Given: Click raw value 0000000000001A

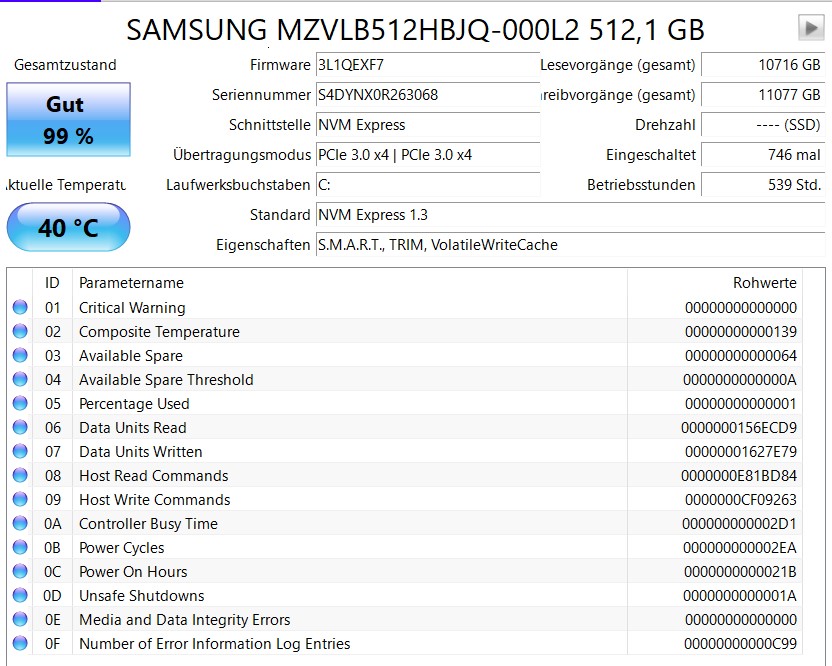Looking at the screenshot, I should pyautogui.click(x=740, y=596).
